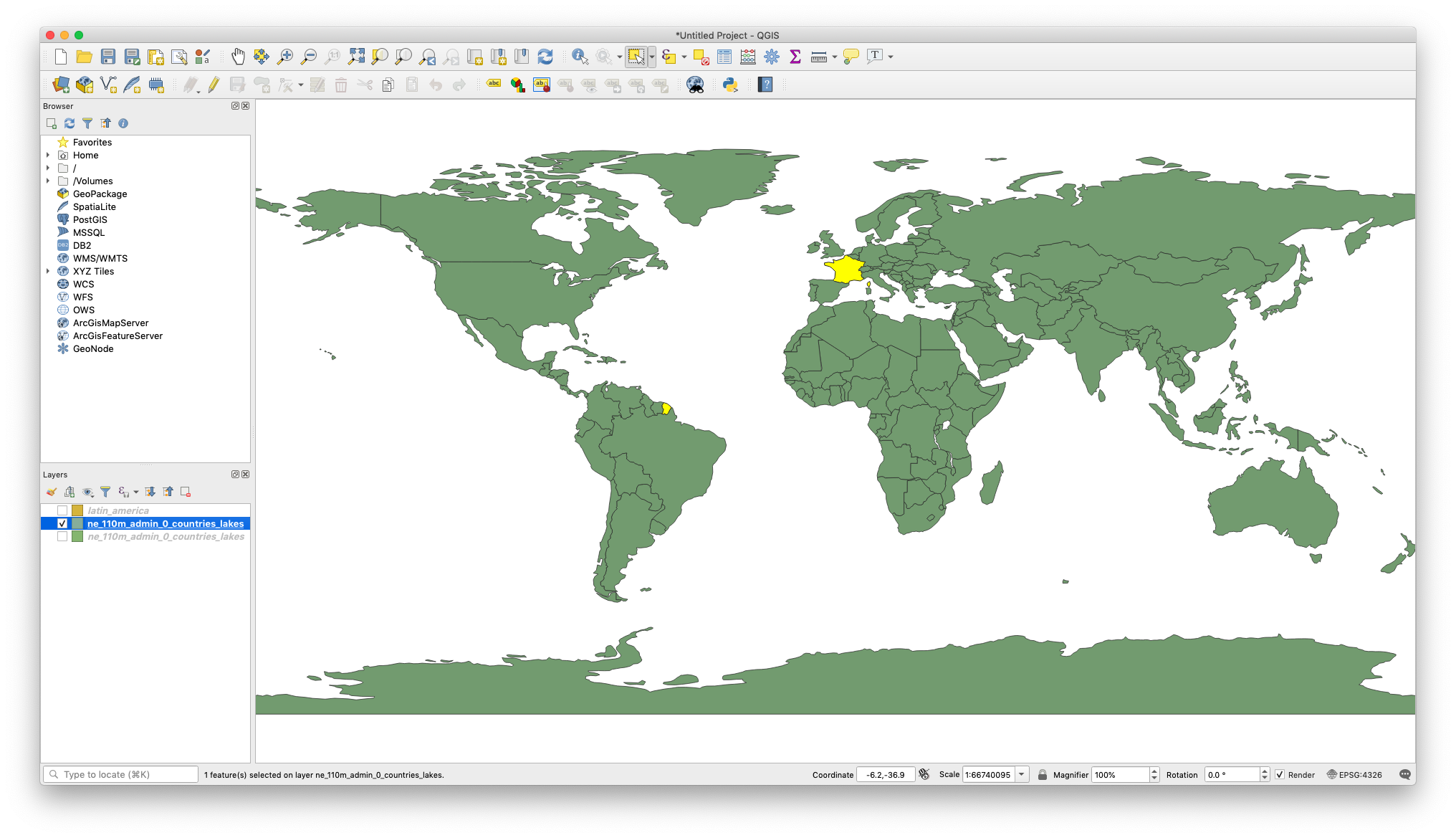Open the Measure tool dropdown arrow

835,57
